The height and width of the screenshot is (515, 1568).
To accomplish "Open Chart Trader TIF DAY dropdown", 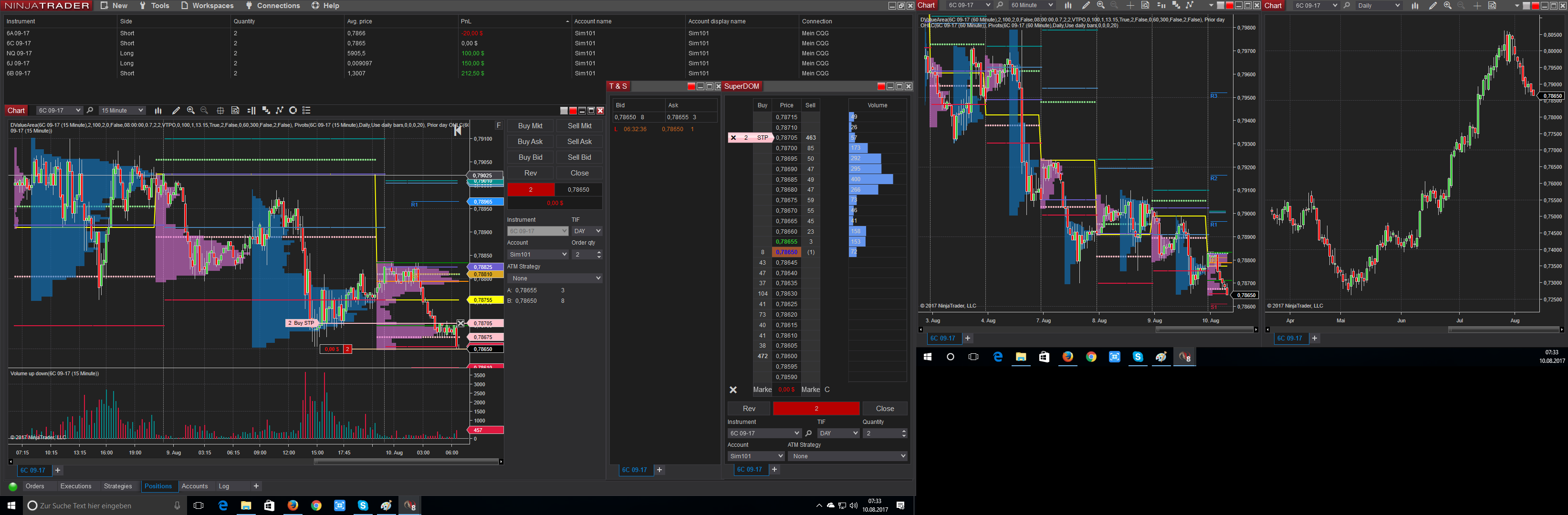I will point(587,231).
